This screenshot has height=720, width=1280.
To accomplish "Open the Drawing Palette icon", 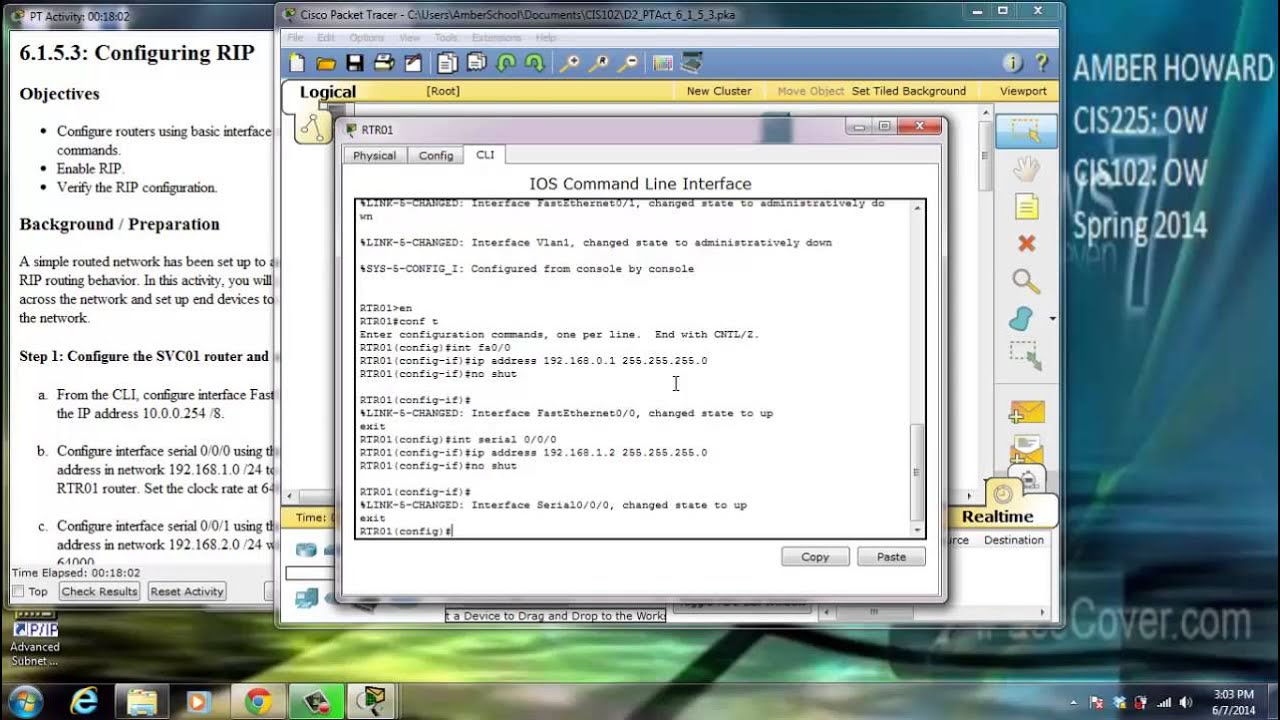I will 662,63.
